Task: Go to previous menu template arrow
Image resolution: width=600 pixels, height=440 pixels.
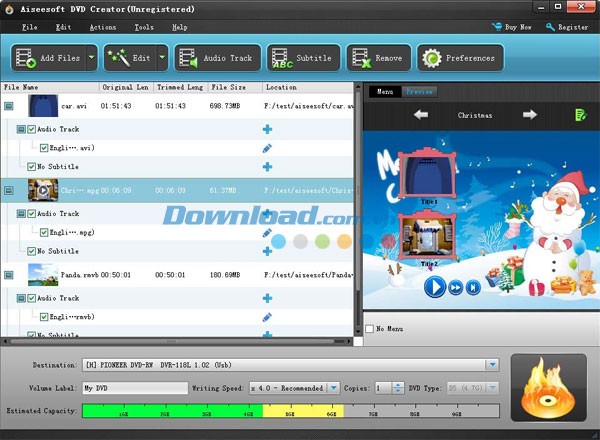Action: pyautogui.click(x=421, y=114)
